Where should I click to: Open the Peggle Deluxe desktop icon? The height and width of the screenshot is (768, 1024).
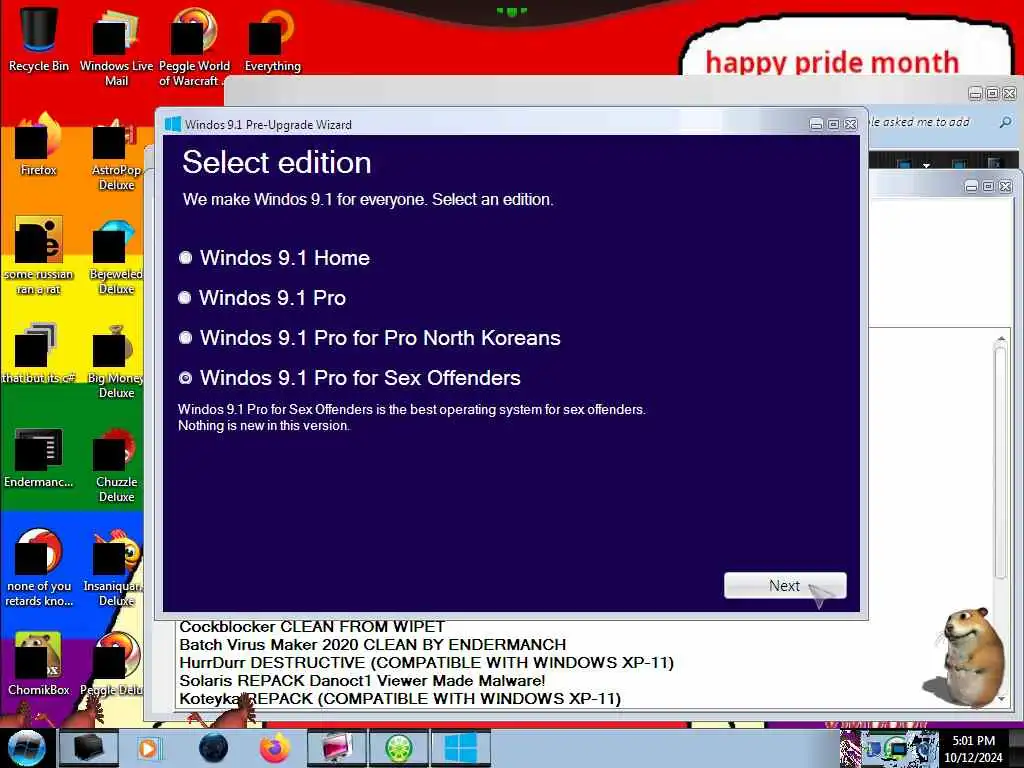pyautogui.click(x=112, y=663)
